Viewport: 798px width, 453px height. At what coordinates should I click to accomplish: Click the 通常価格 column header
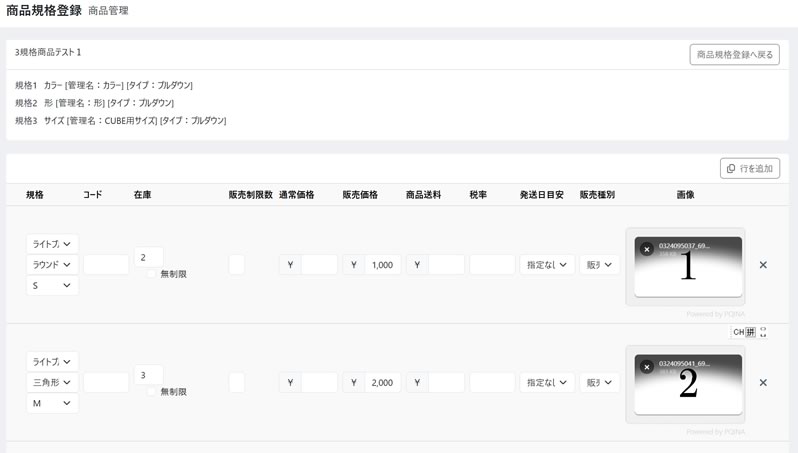[297, 194]
